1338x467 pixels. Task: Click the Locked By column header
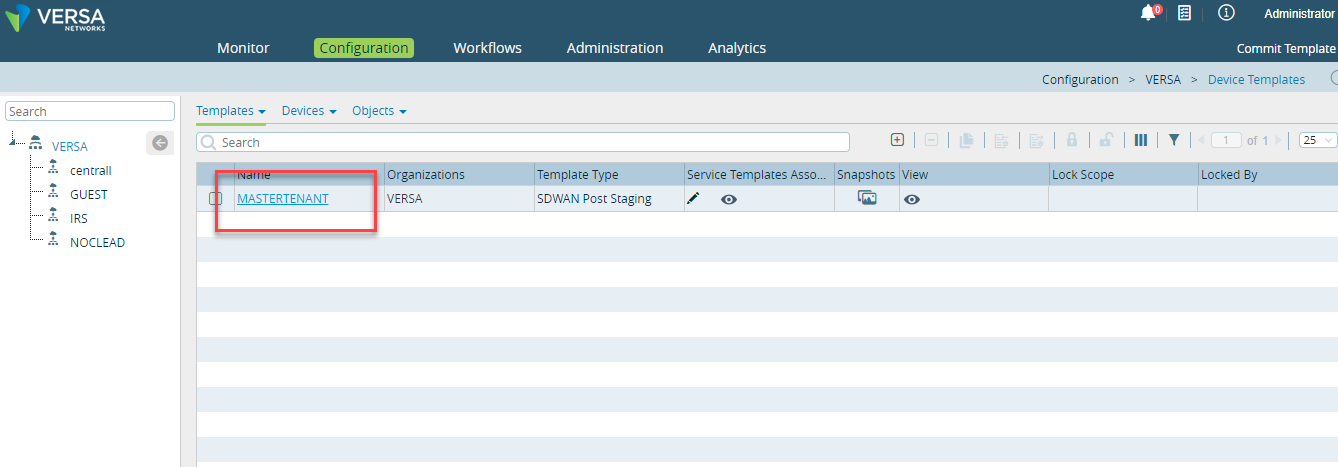[1268, 175]
